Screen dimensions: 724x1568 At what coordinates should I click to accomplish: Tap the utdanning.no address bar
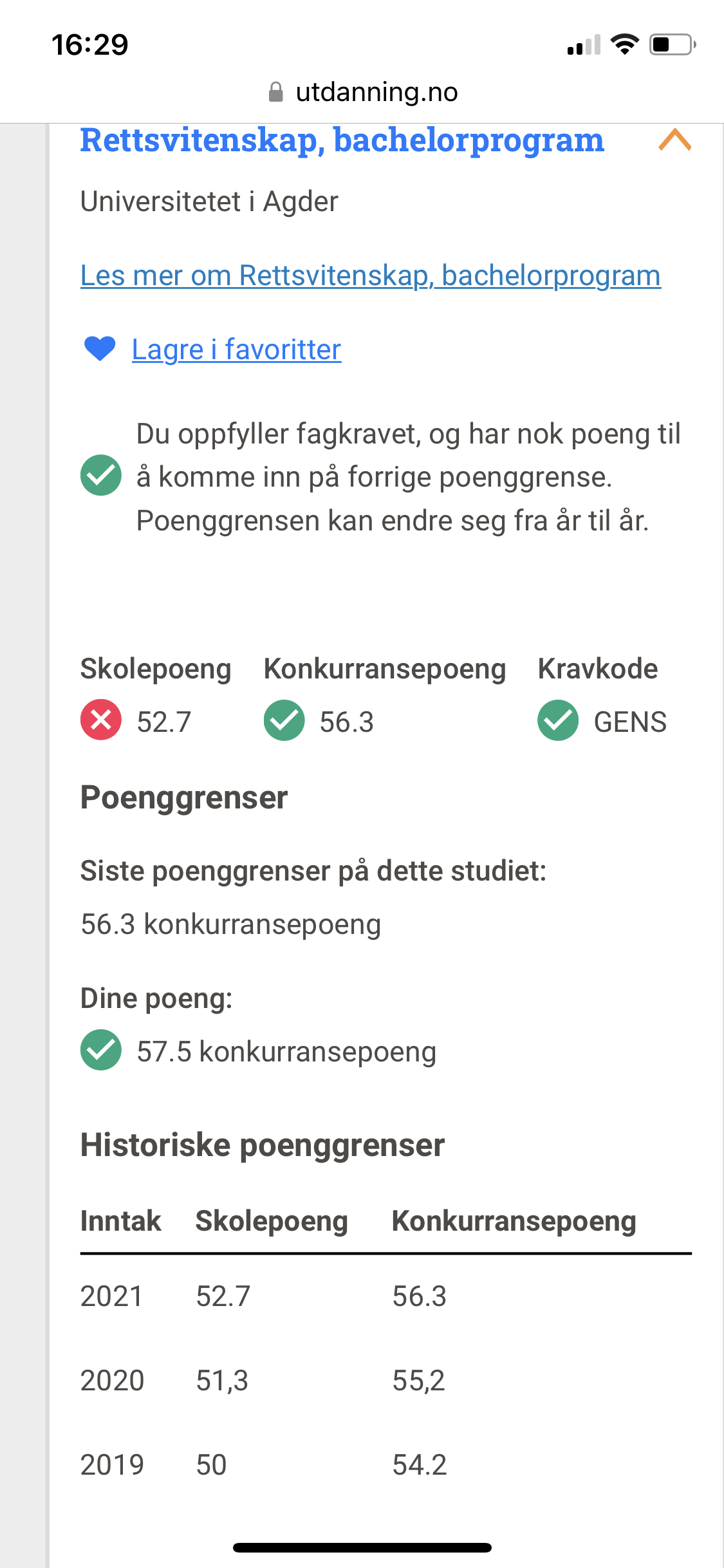[x=376, y=92]
